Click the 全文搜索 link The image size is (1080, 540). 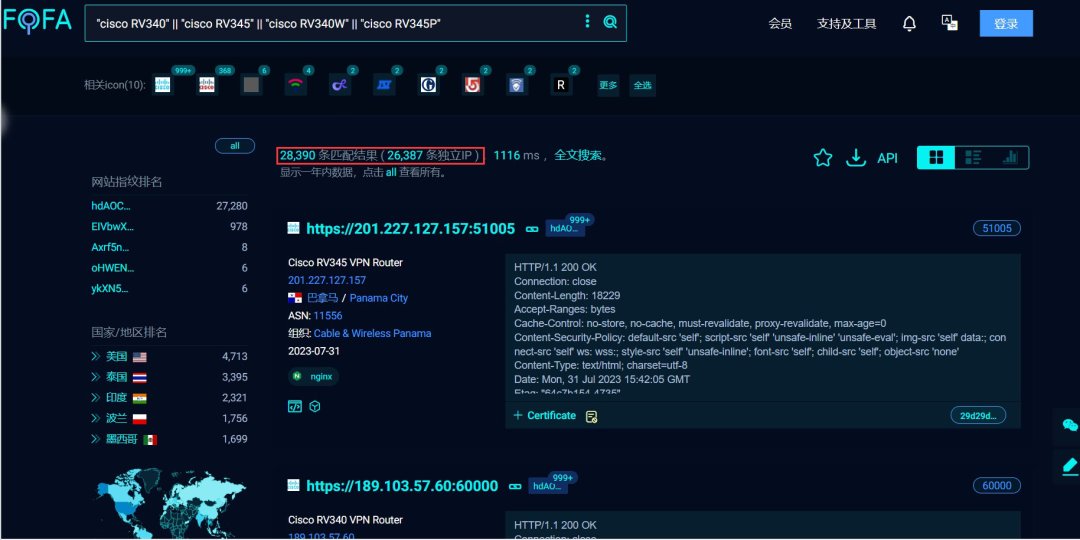pyautogui.click(x=579, y=156)
